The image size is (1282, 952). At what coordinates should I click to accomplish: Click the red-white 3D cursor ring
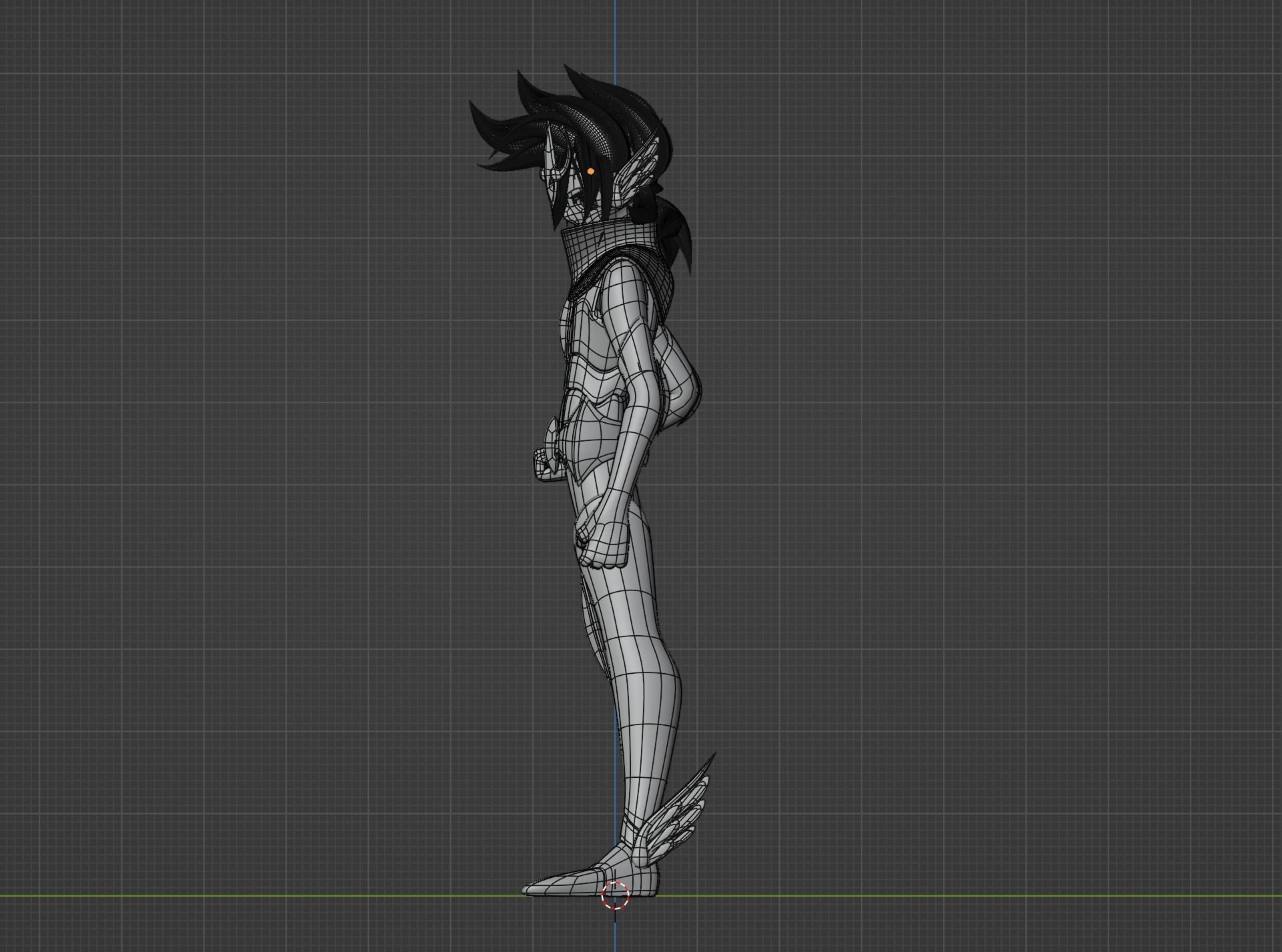pos(615,895)
